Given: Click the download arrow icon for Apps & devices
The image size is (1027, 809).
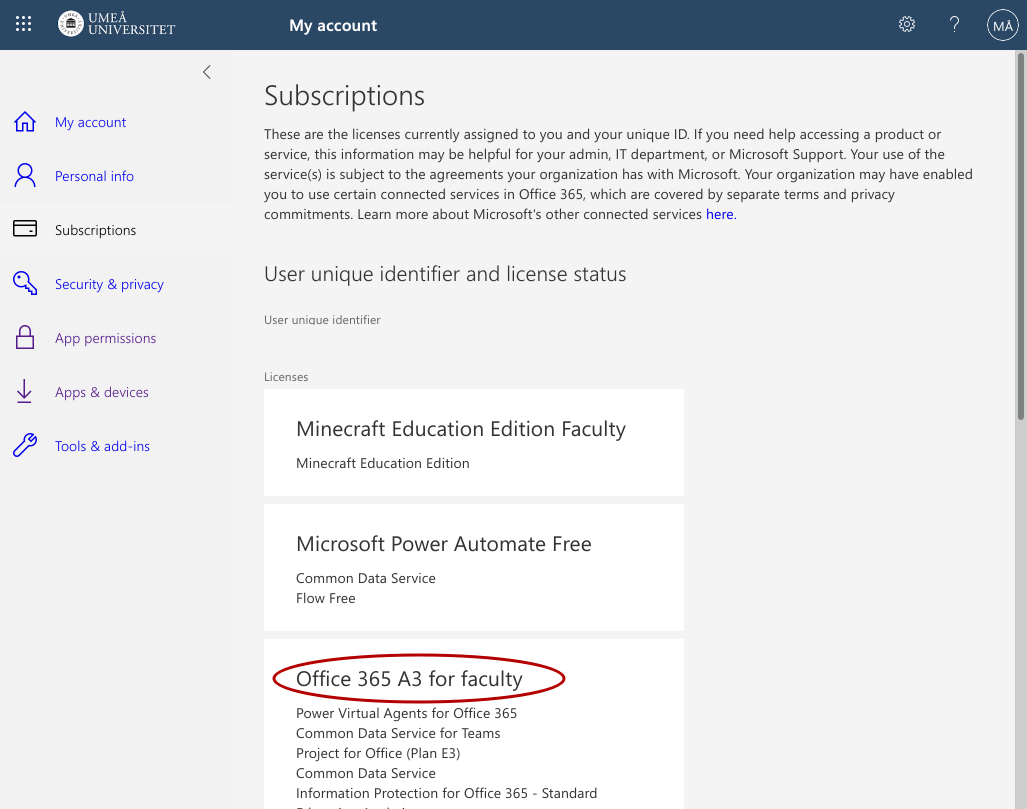Looking at the screenshot, I should 24,391.
